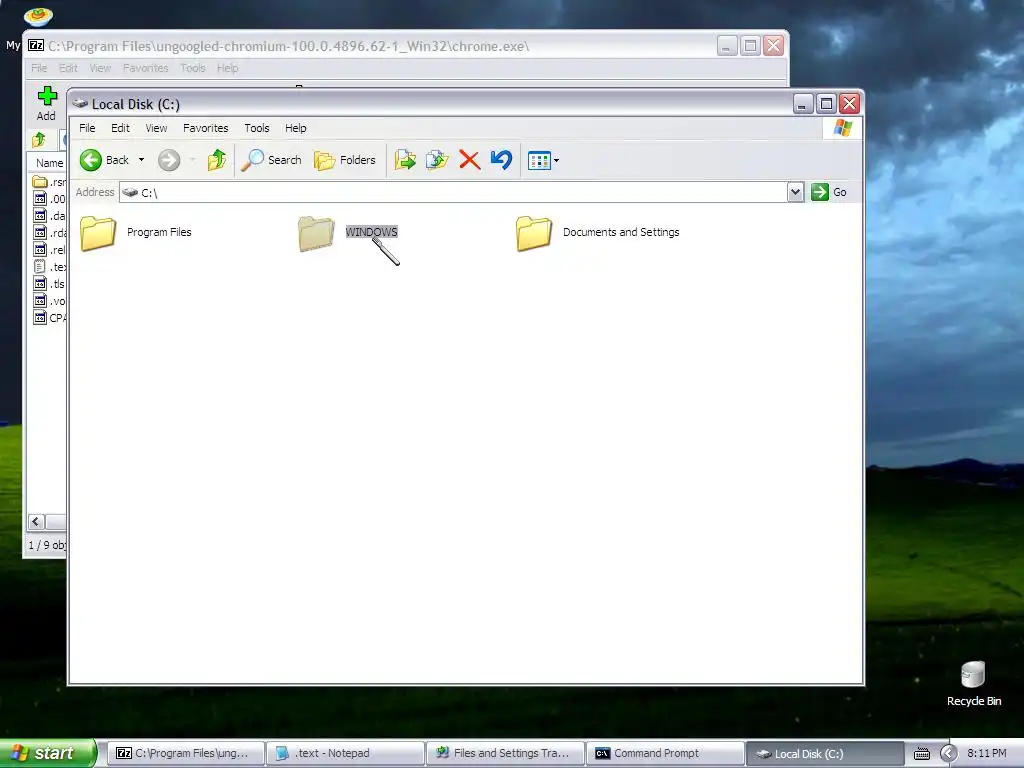
Task: Open the Favorites menu in 7-Zip window
Action: [146, 68]
